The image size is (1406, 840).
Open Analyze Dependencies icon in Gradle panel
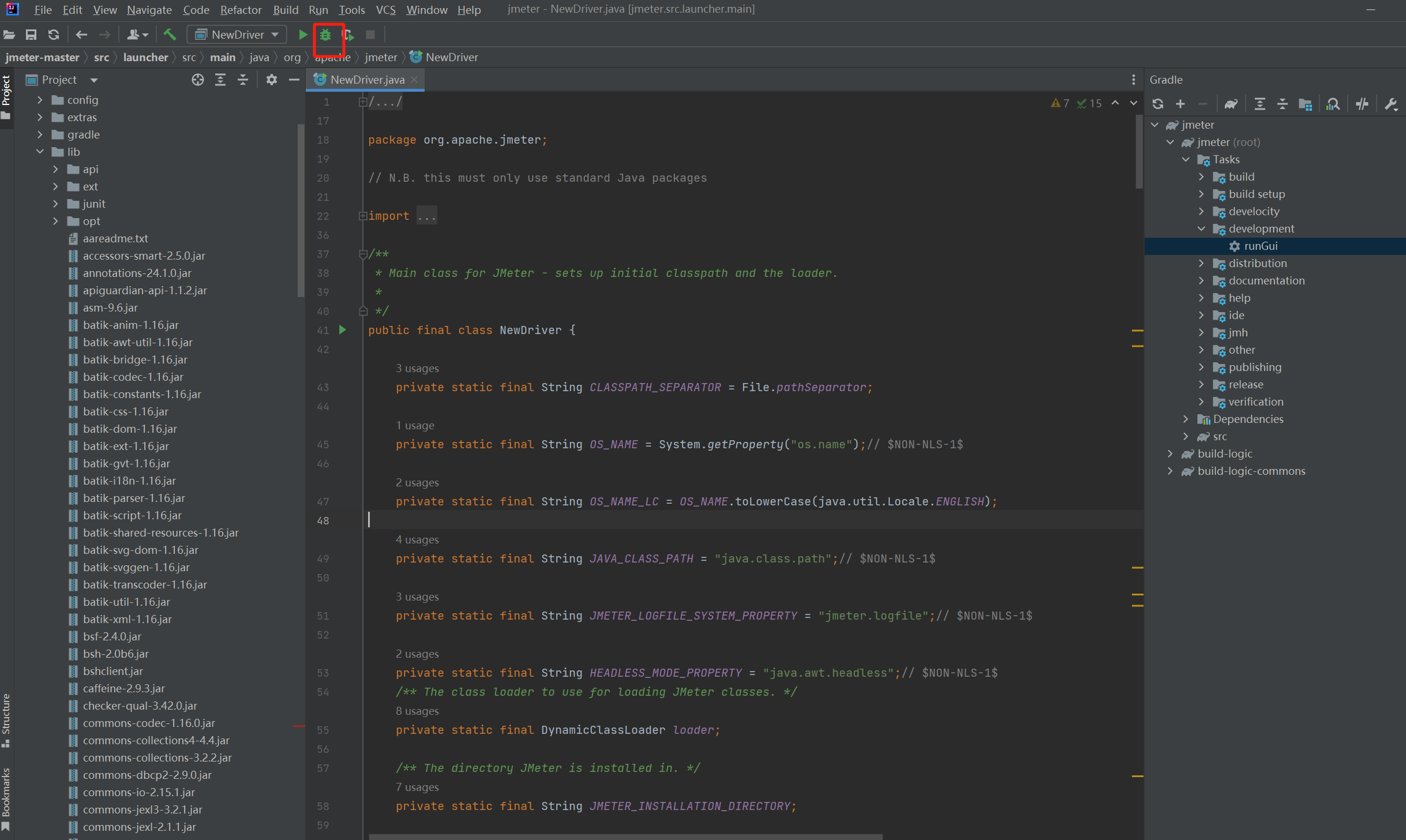coord(1333,104)
